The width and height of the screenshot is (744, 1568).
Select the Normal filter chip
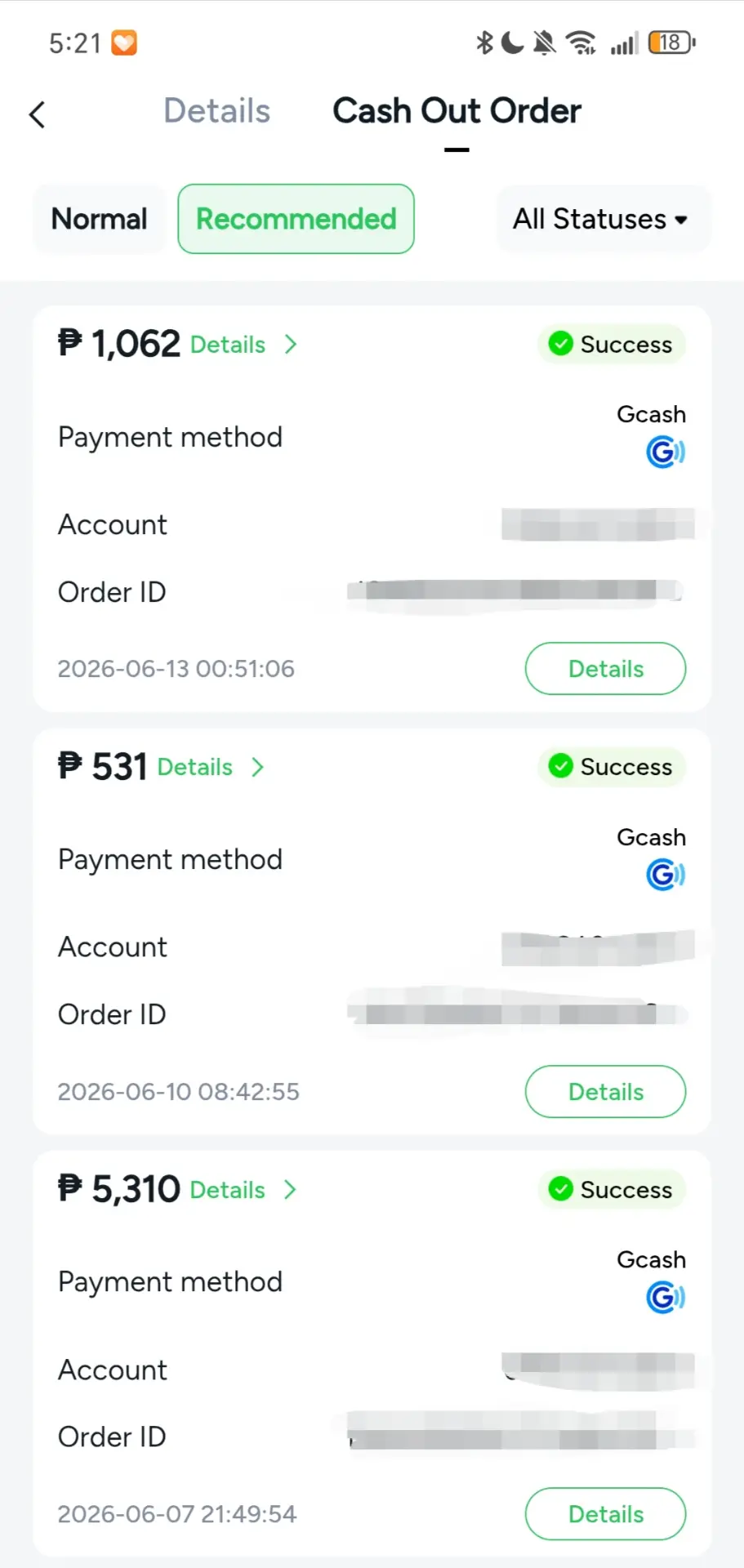pyautogui.click(x=99, y=219)
